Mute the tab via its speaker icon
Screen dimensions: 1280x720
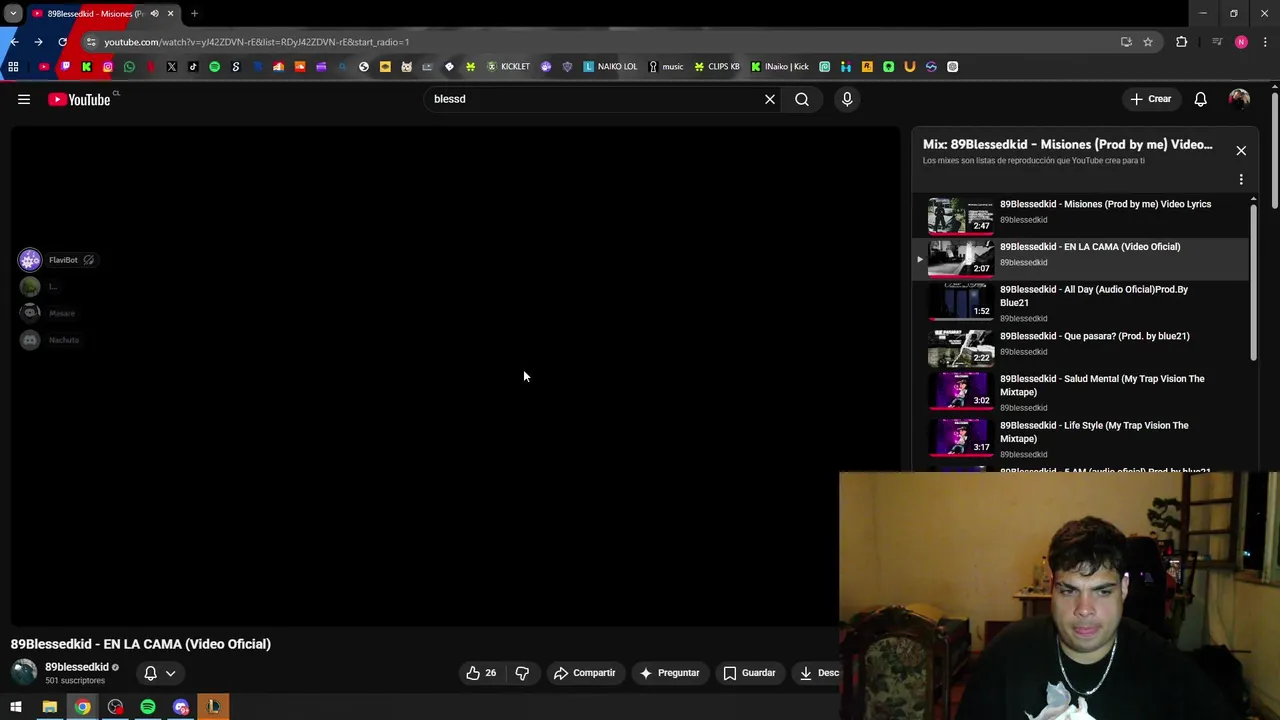point(154,13)
